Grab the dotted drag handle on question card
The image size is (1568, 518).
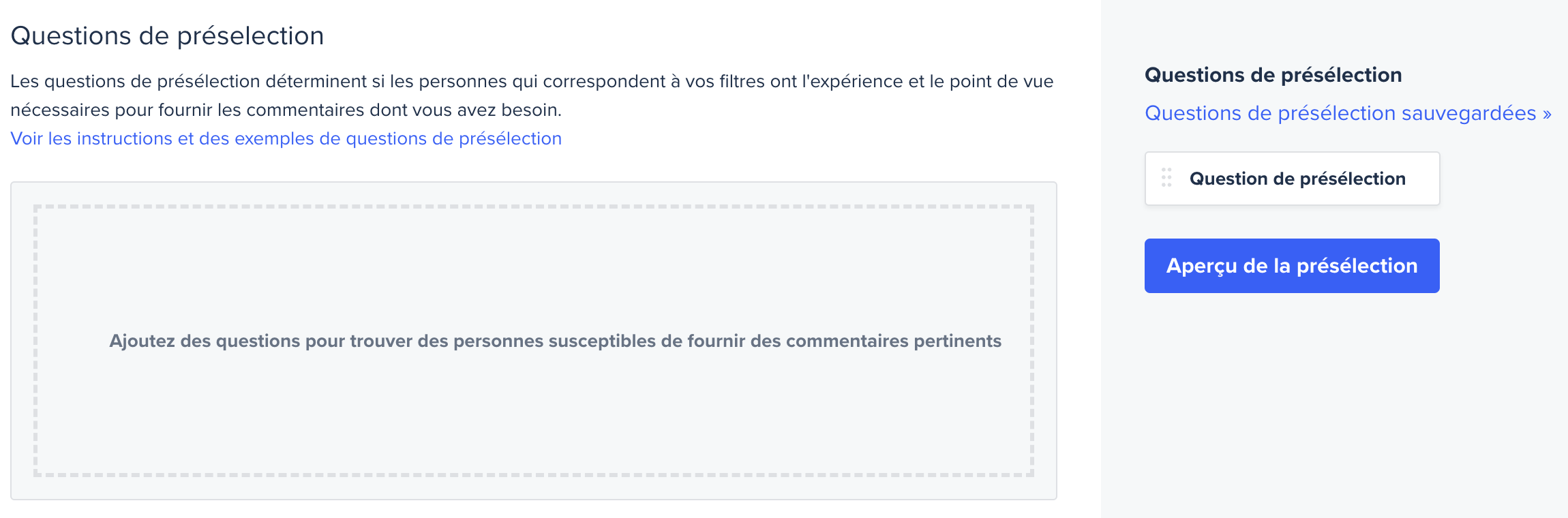pos(1166,178)
